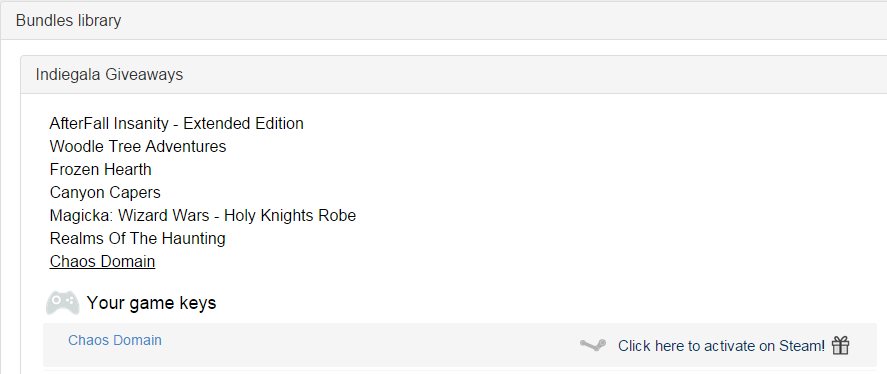887x374 pixels.
Task: Click the Your game keys heading
Action: point(151,303)
